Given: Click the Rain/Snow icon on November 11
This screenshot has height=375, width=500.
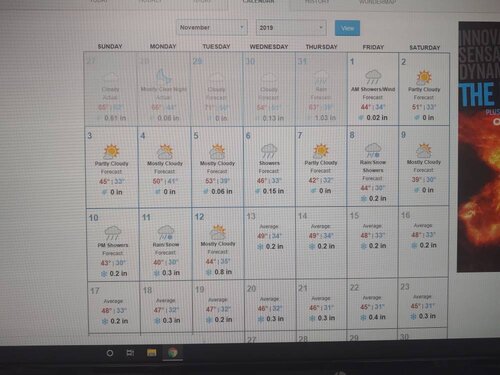Looking at the screenshot, I should pyautogui.click(x=166, y=232).
